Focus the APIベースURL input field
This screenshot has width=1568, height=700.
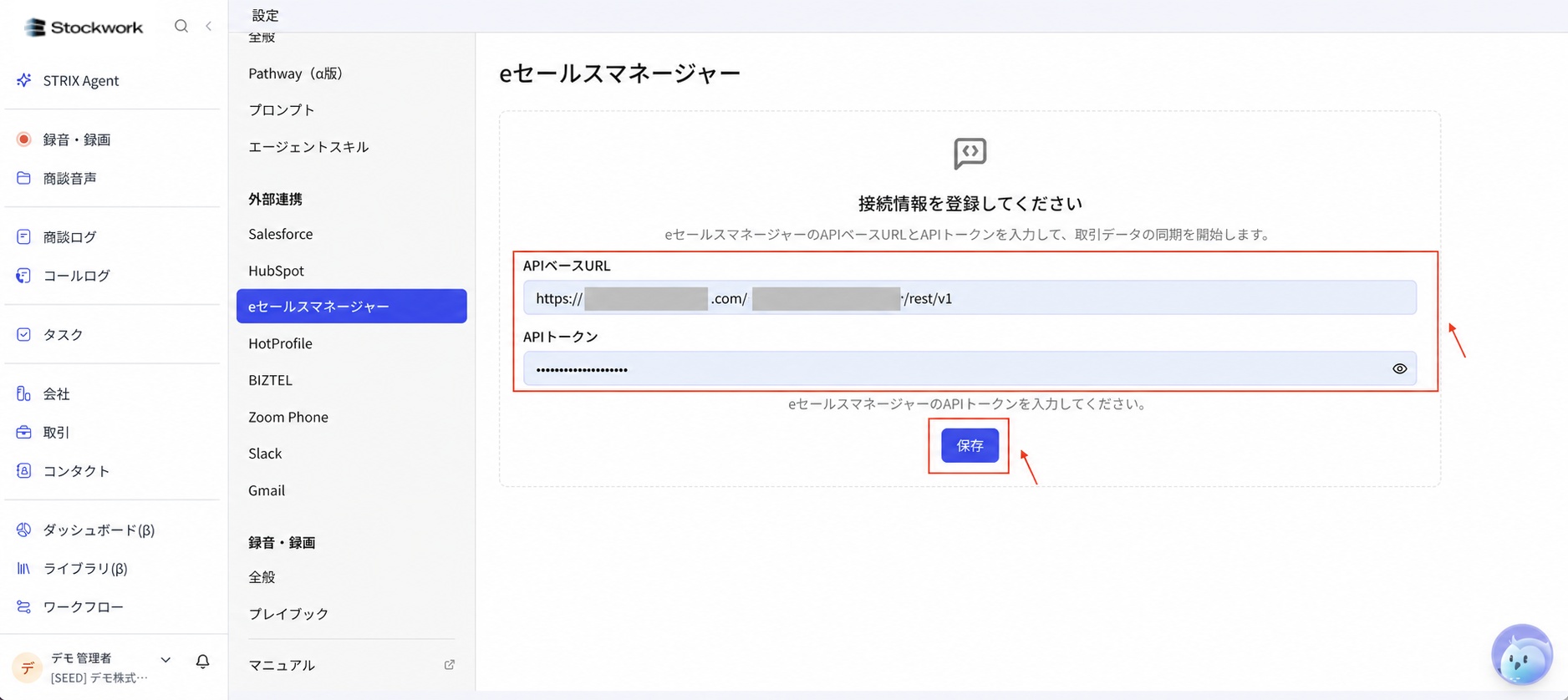[970, 298]
